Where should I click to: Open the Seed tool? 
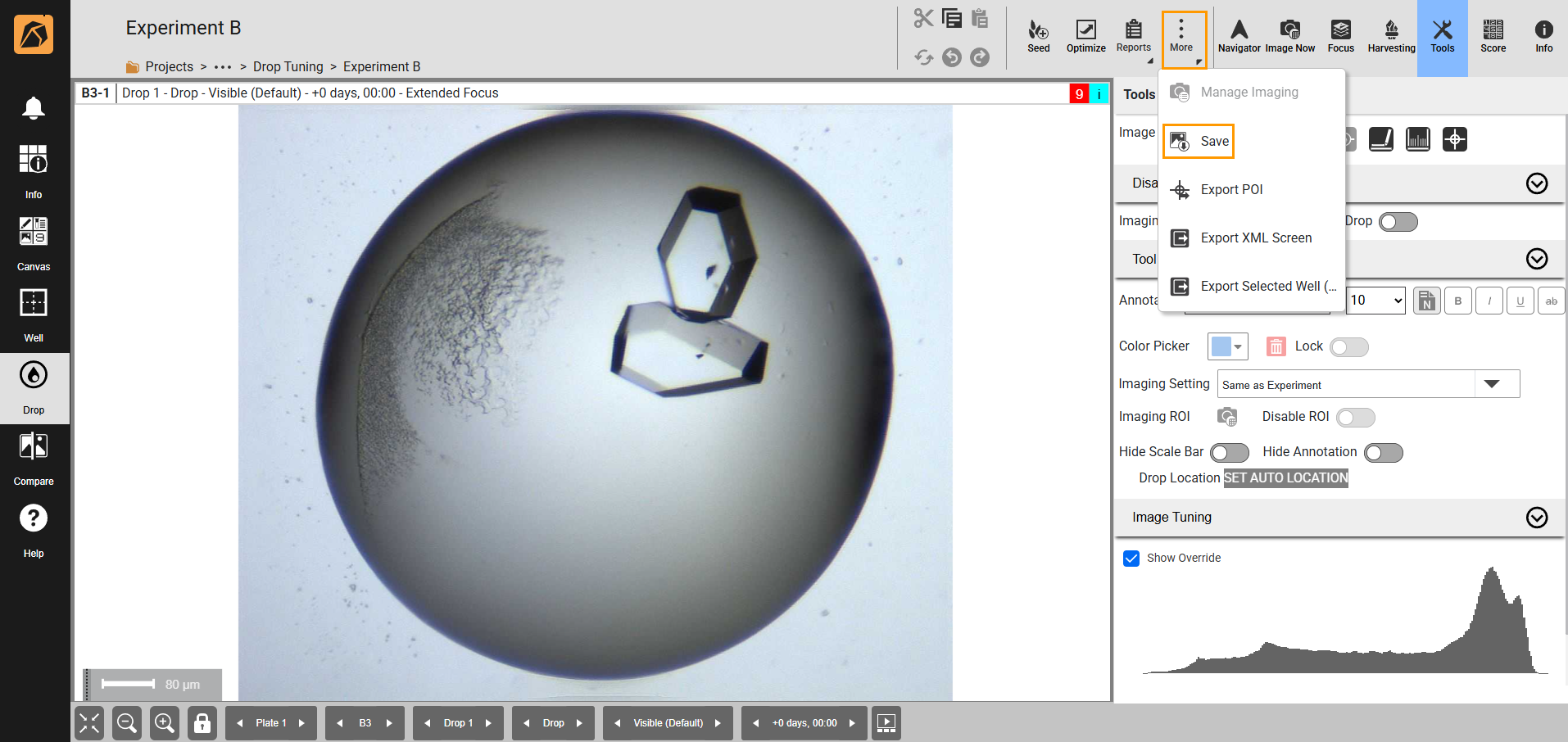(1038, 37)
